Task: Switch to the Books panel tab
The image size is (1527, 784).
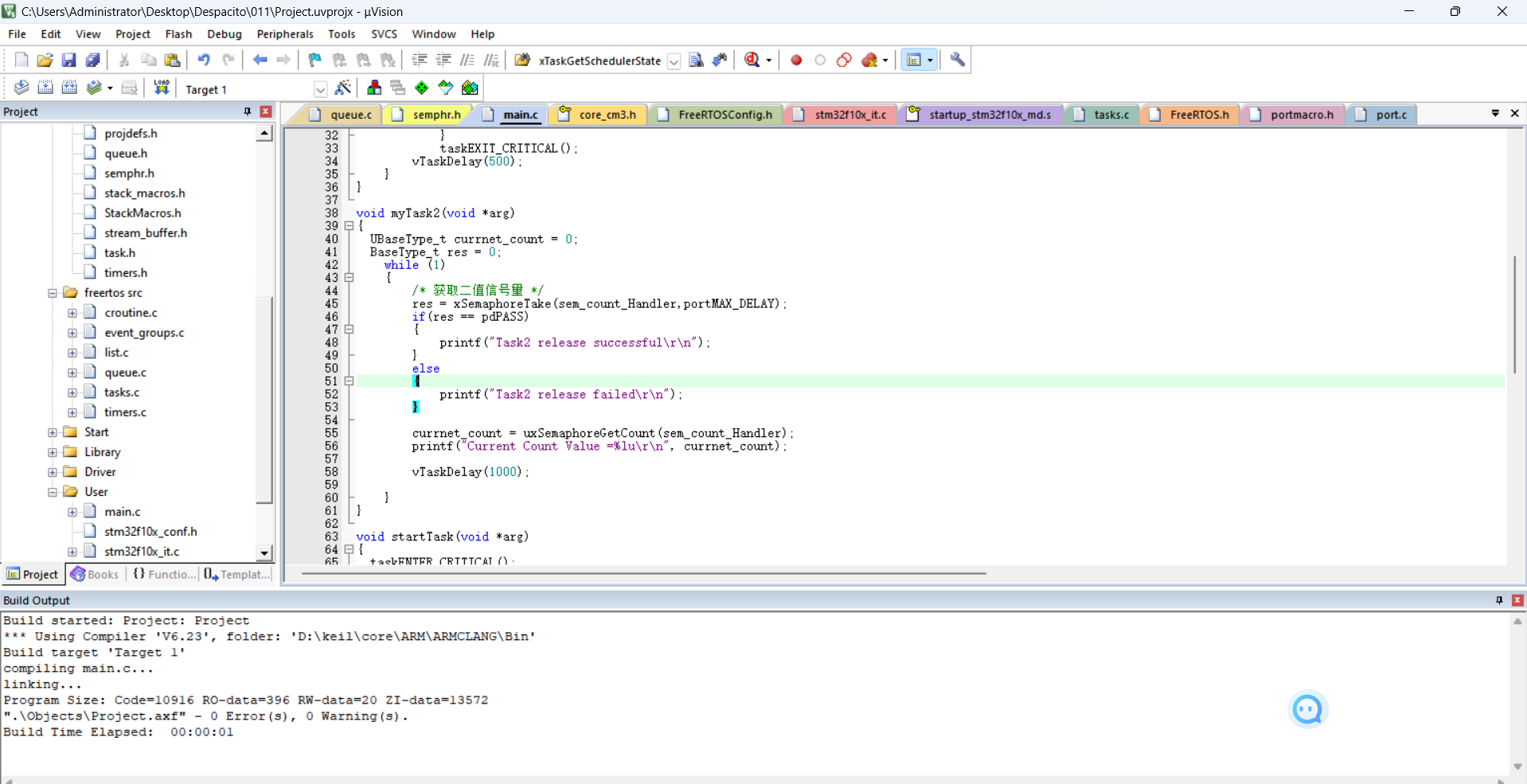Action: coord(95,574)
